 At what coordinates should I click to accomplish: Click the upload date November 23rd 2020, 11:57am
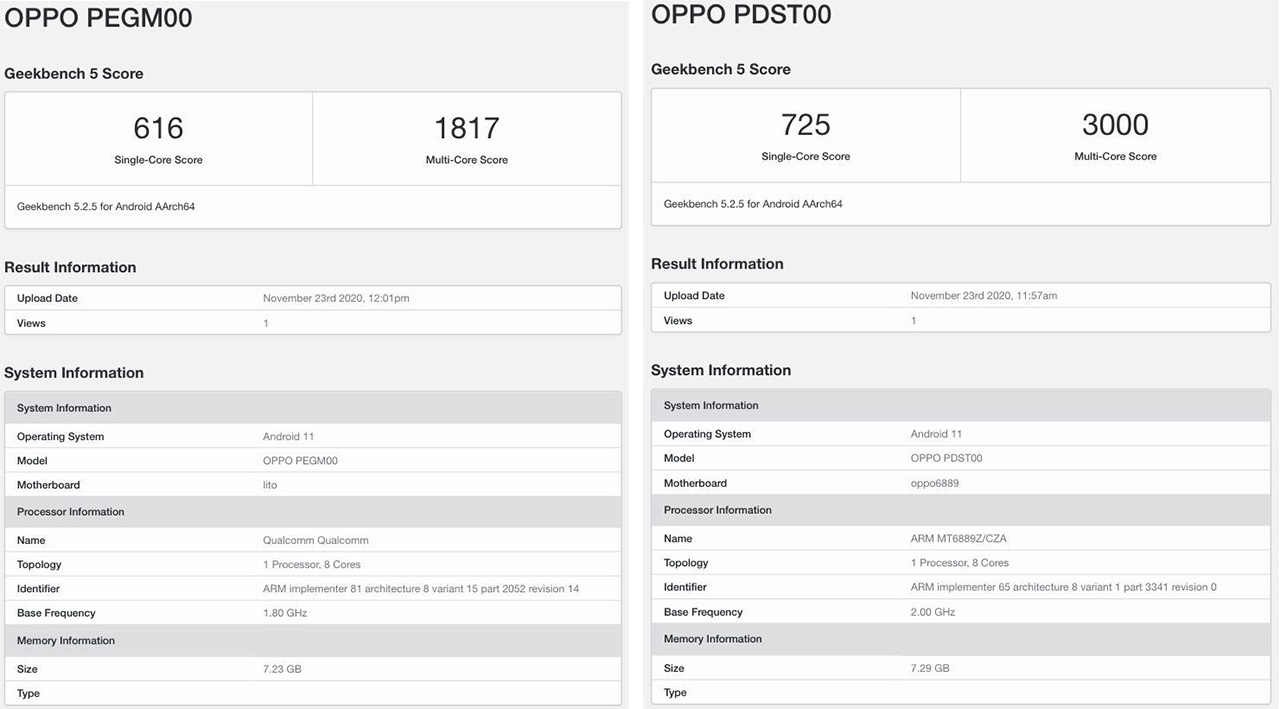pyautogui.click(x=984, y=296)
